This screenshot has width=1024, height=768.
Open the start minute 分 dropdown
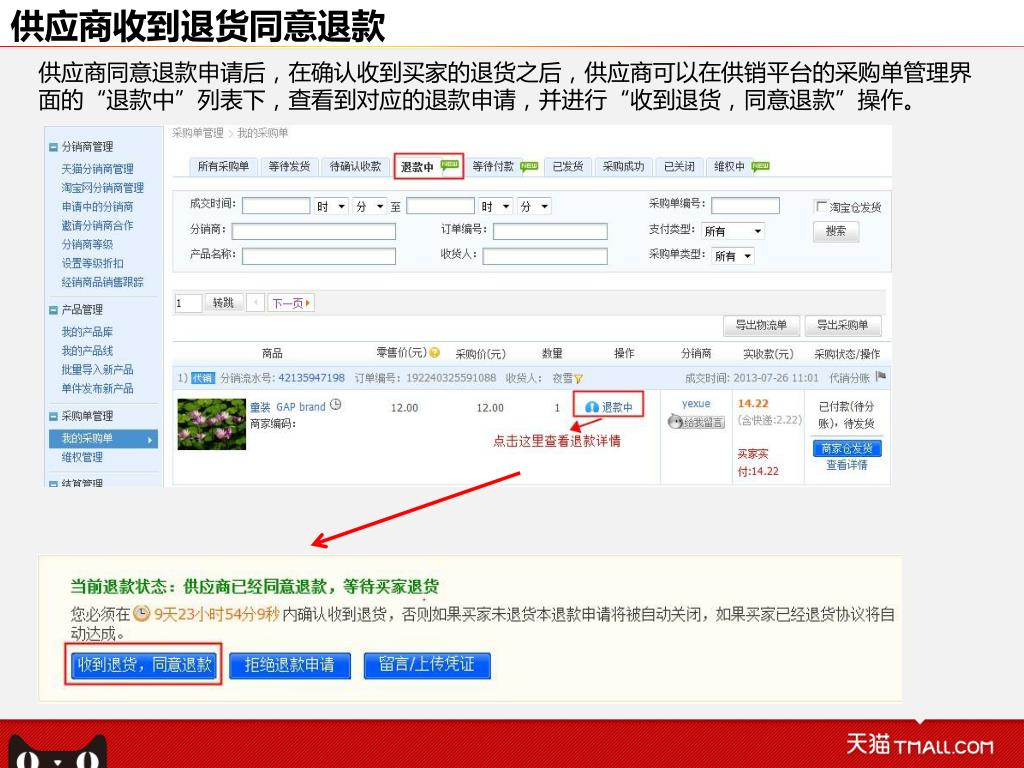click(x=370, y=206)
